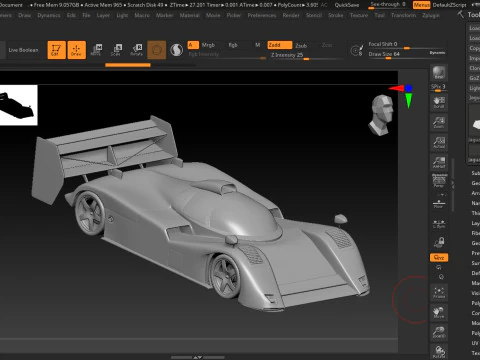Open the Render menu
480x360 pixels.
pos(291,15)
